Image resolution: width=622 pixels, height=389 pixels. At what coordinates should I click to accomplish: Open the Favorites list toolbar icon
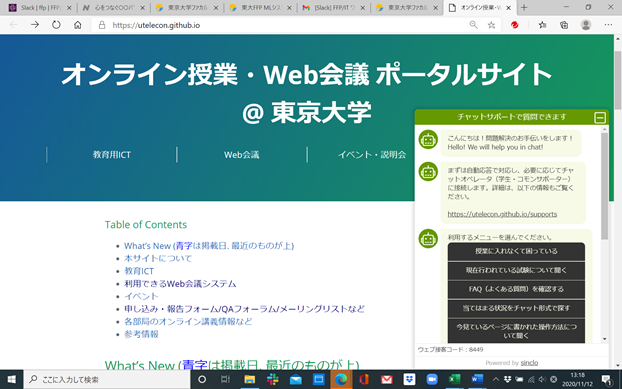click(x=542, y=25)
